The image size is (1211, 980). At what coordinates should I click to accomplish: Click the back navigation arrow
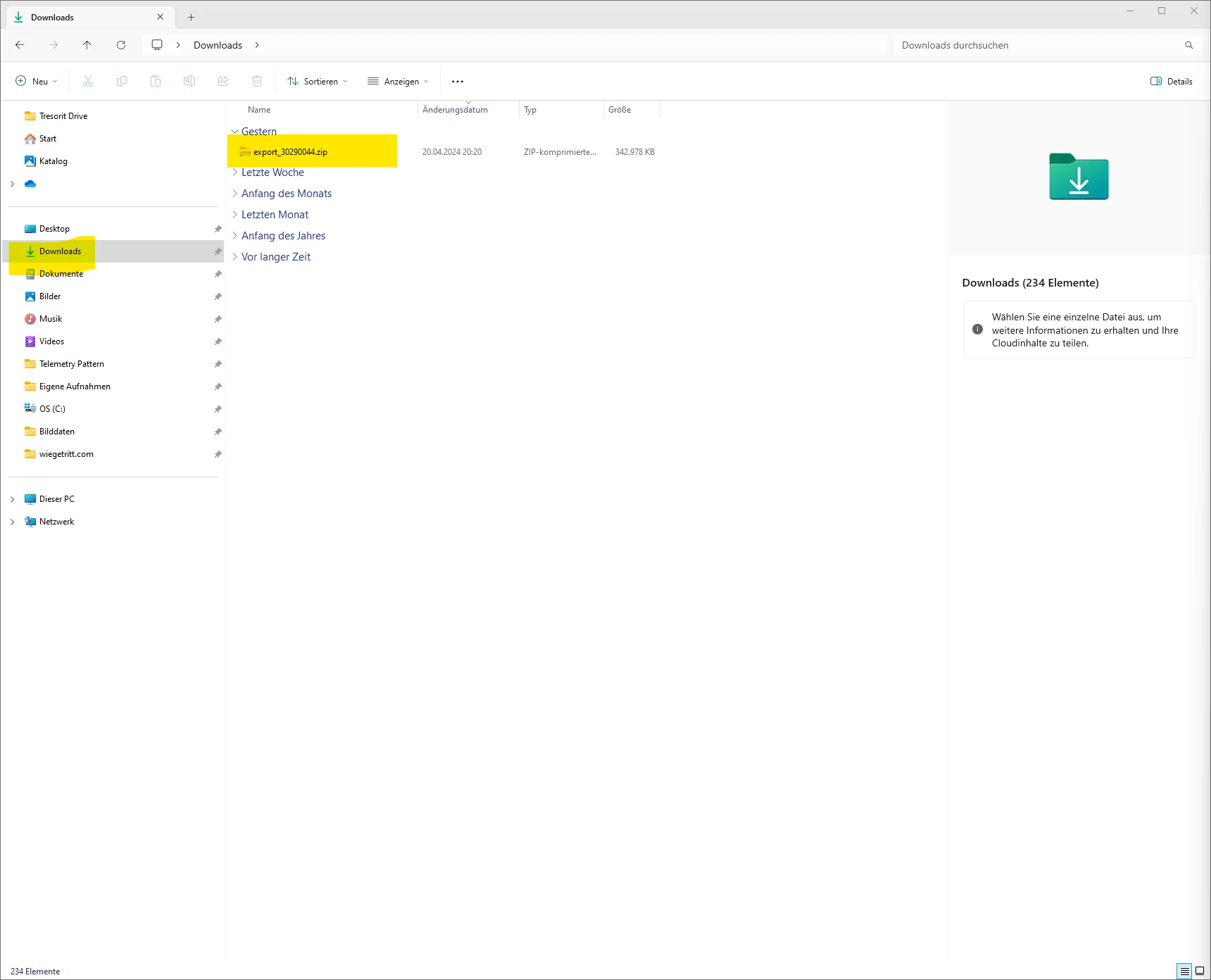click(x=20, y=45)
